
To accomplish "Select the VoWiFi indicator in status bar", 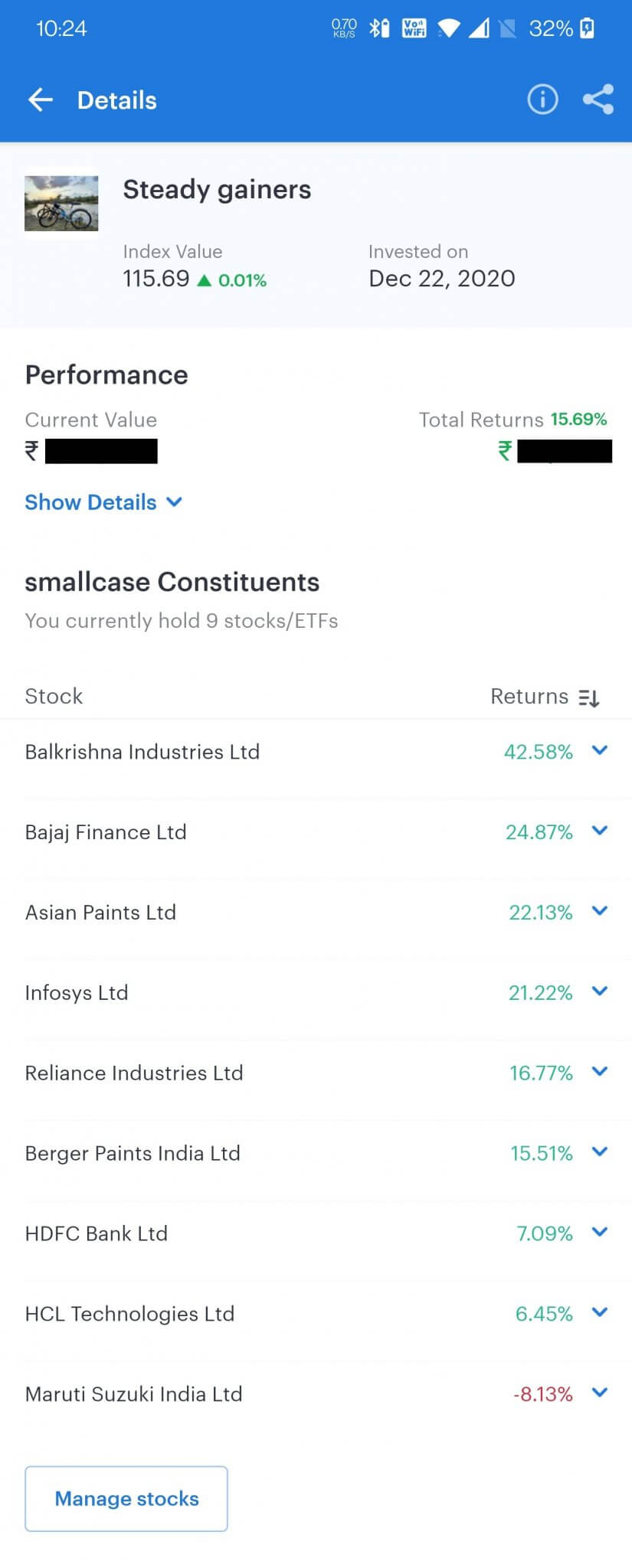I will [414, 28].
